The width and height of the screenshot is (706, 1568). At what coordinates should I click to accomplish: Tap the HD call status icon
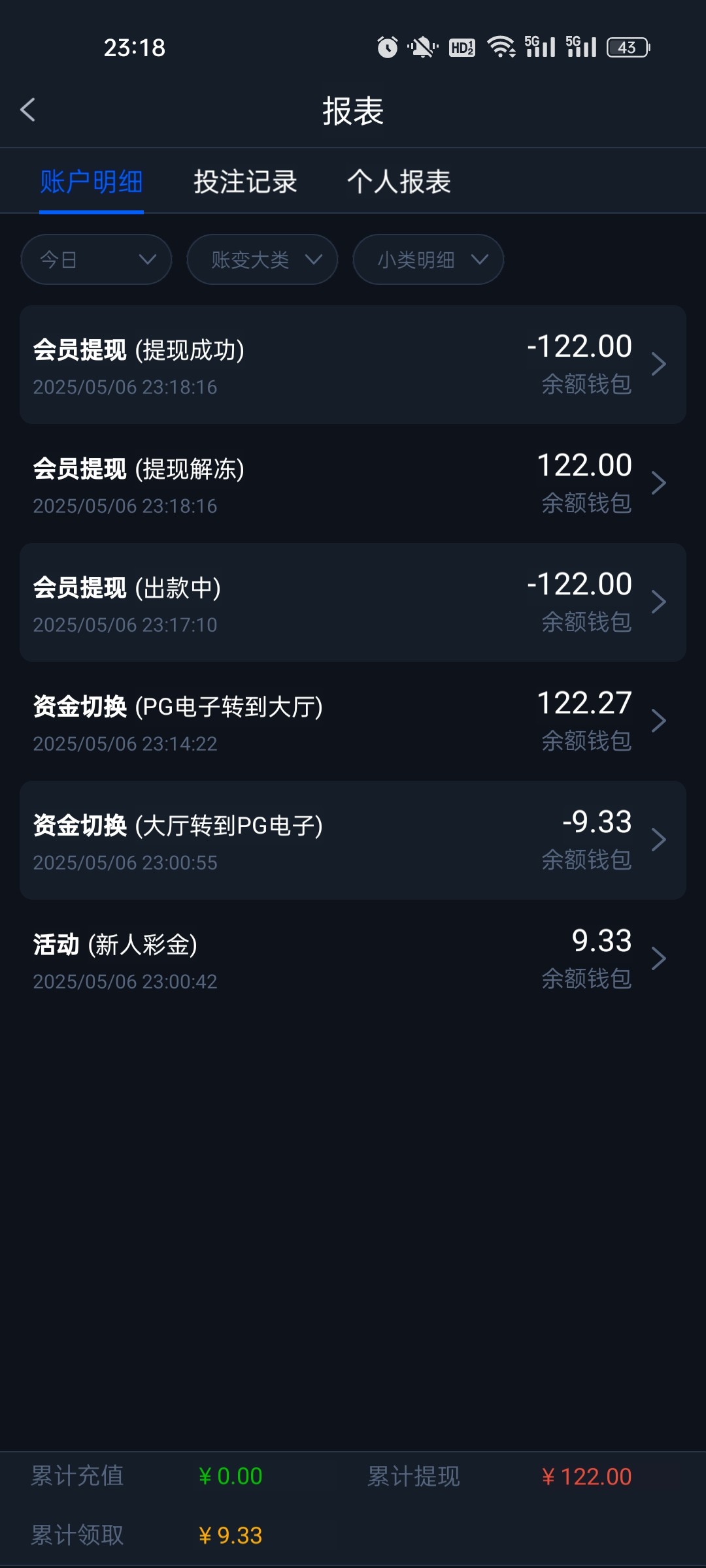462,47
